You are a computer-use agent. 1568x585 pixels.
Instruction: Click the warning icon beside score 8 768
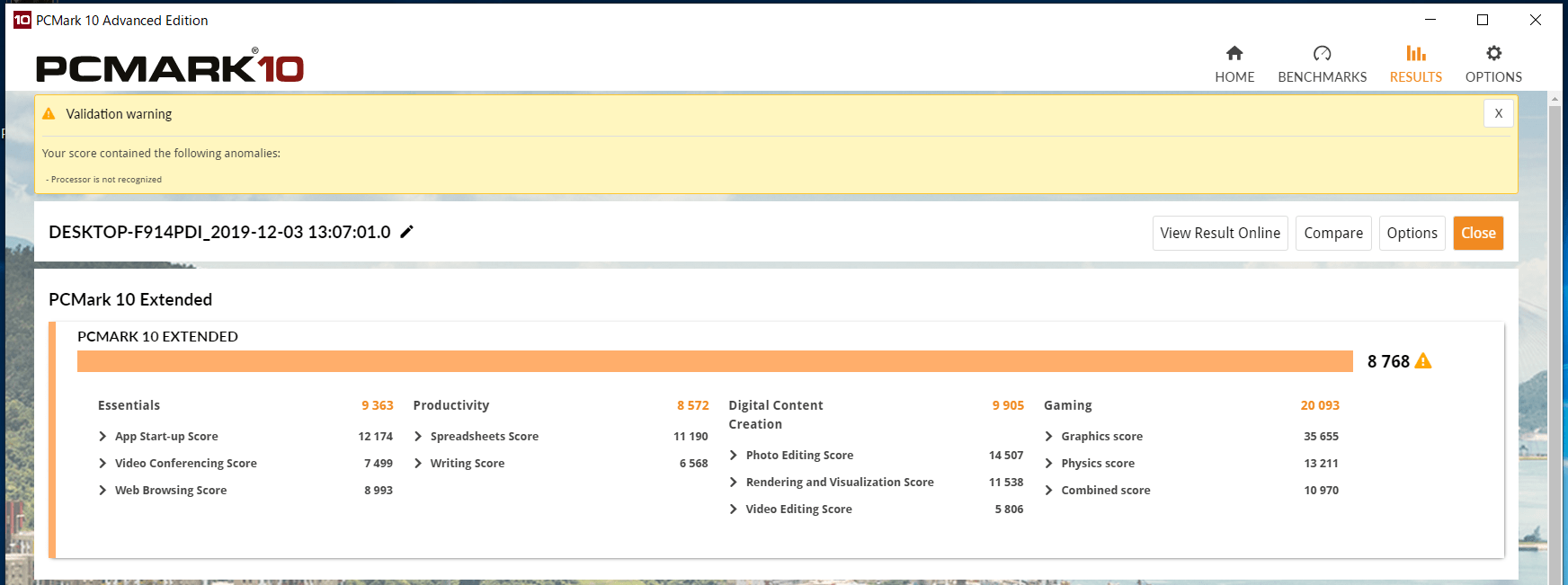(x=1423, y=360)
